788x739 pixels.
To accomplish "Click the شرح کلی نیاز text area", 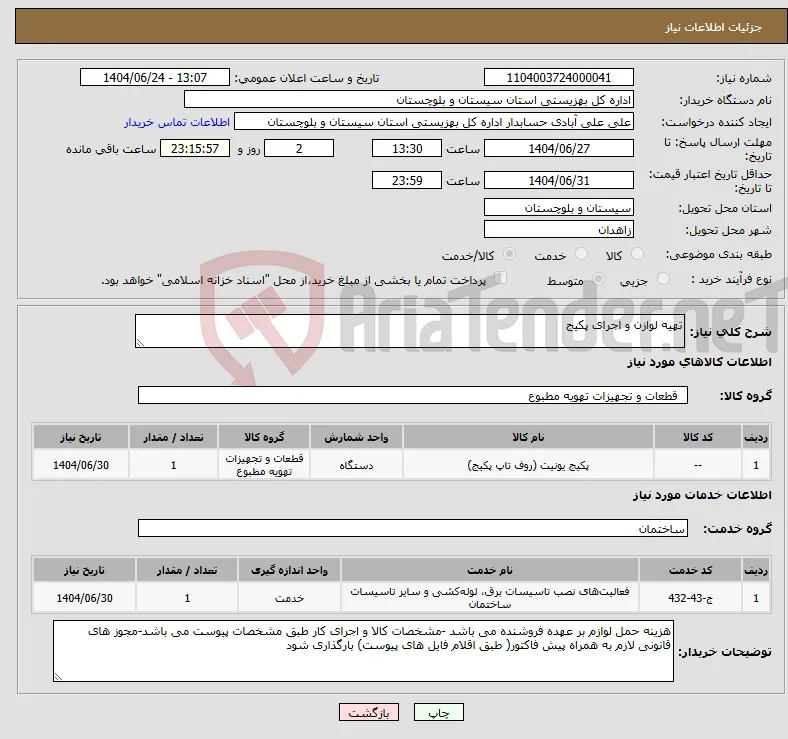I will click(410, 331).
